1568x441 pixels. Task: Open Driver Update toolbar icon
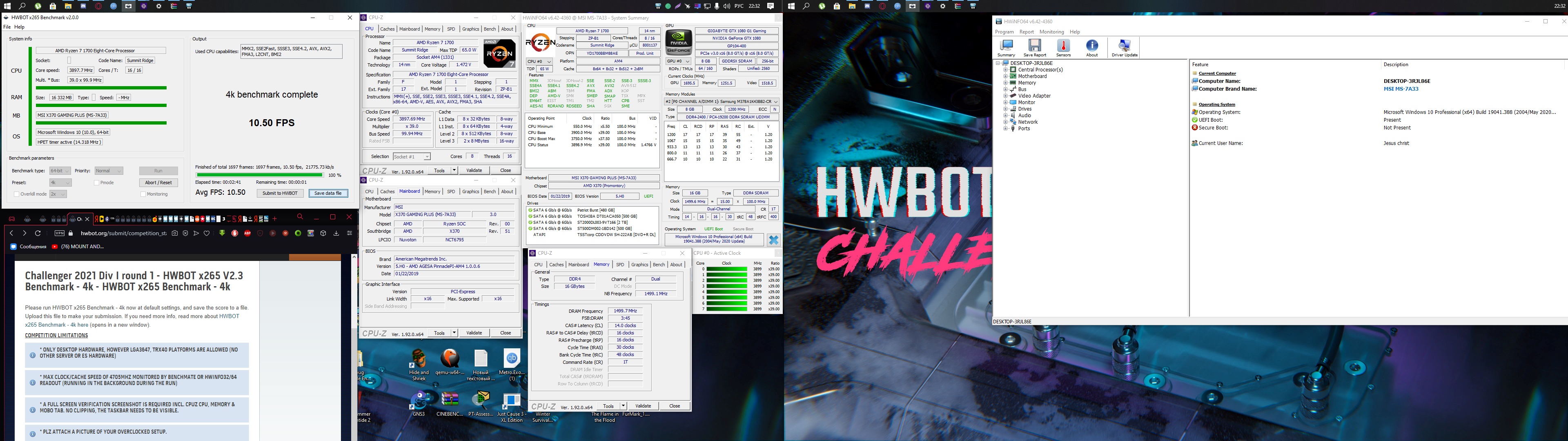pos(1124,48)
